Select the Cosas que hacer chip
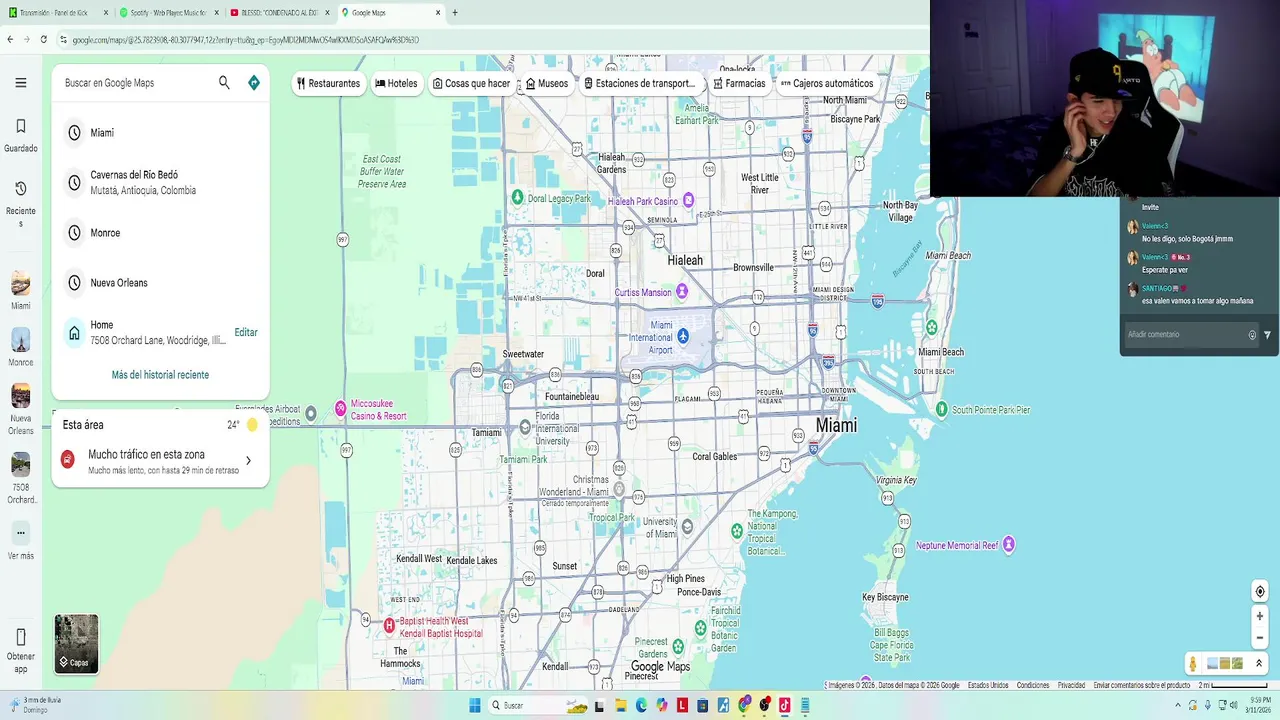This screenshot has width=1280, height=720. click(x=471, y=83)
